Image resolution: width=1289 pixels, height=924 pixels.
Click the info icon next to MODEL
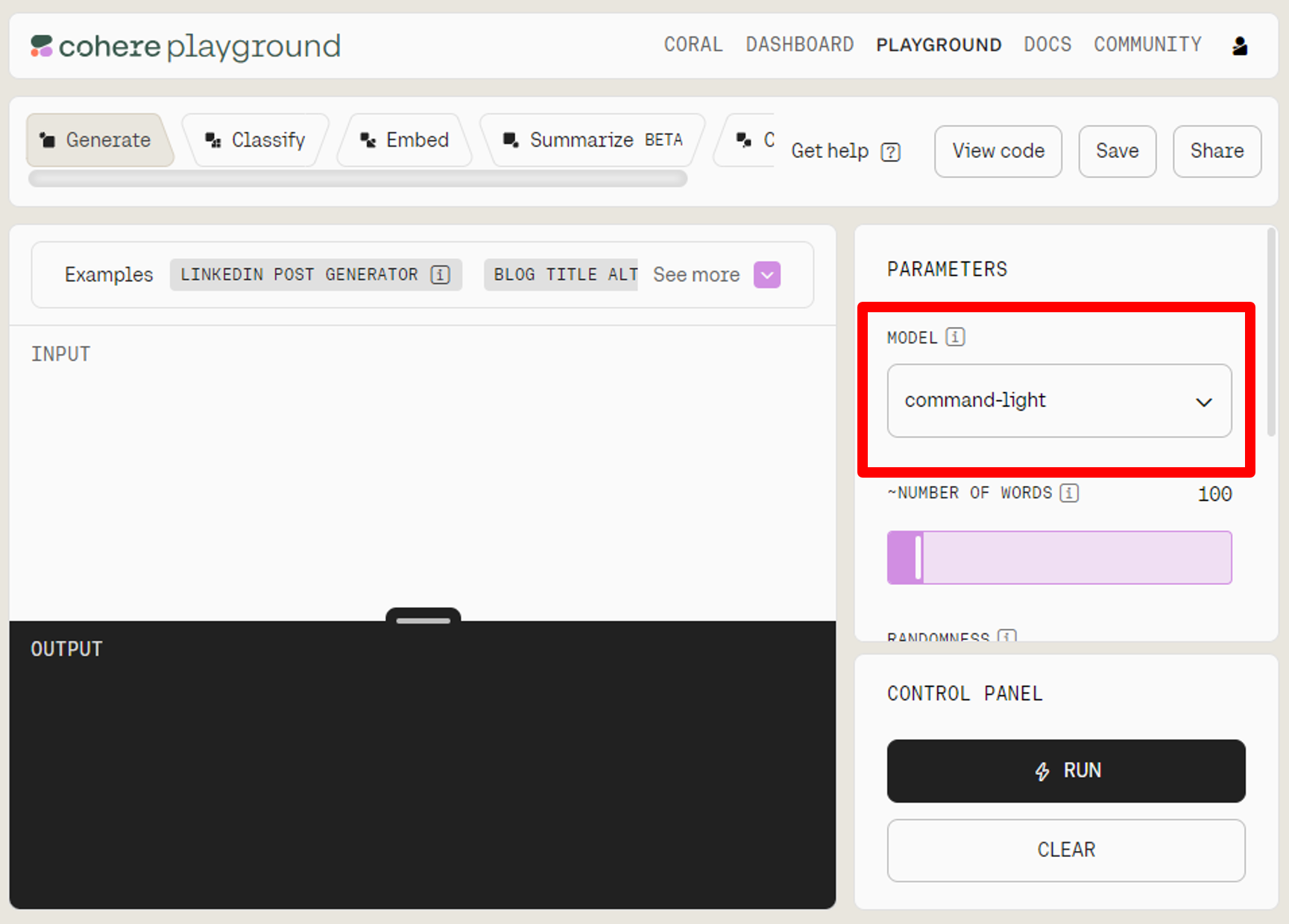pos(955,337)
